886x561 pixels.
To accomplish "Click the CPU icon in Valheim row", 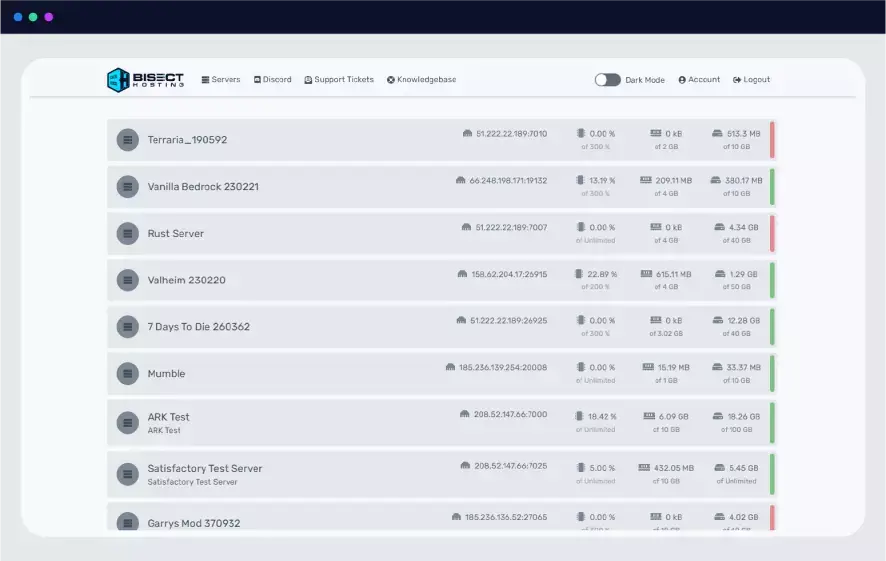I will [579, 274].
